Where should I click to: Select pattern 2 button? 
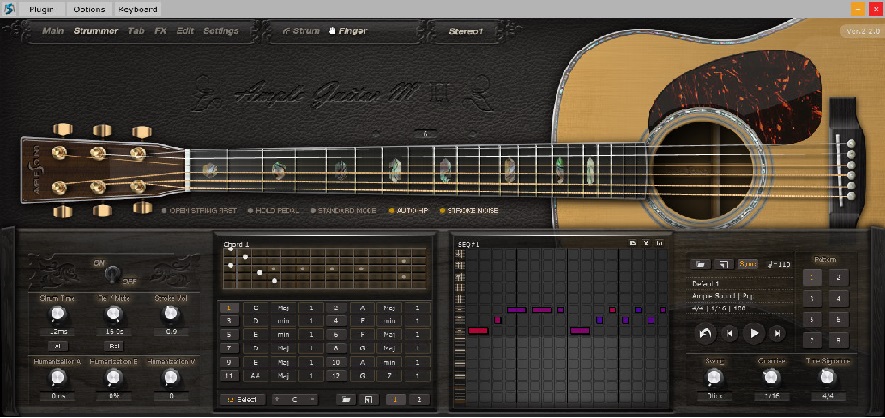(839, 277)
